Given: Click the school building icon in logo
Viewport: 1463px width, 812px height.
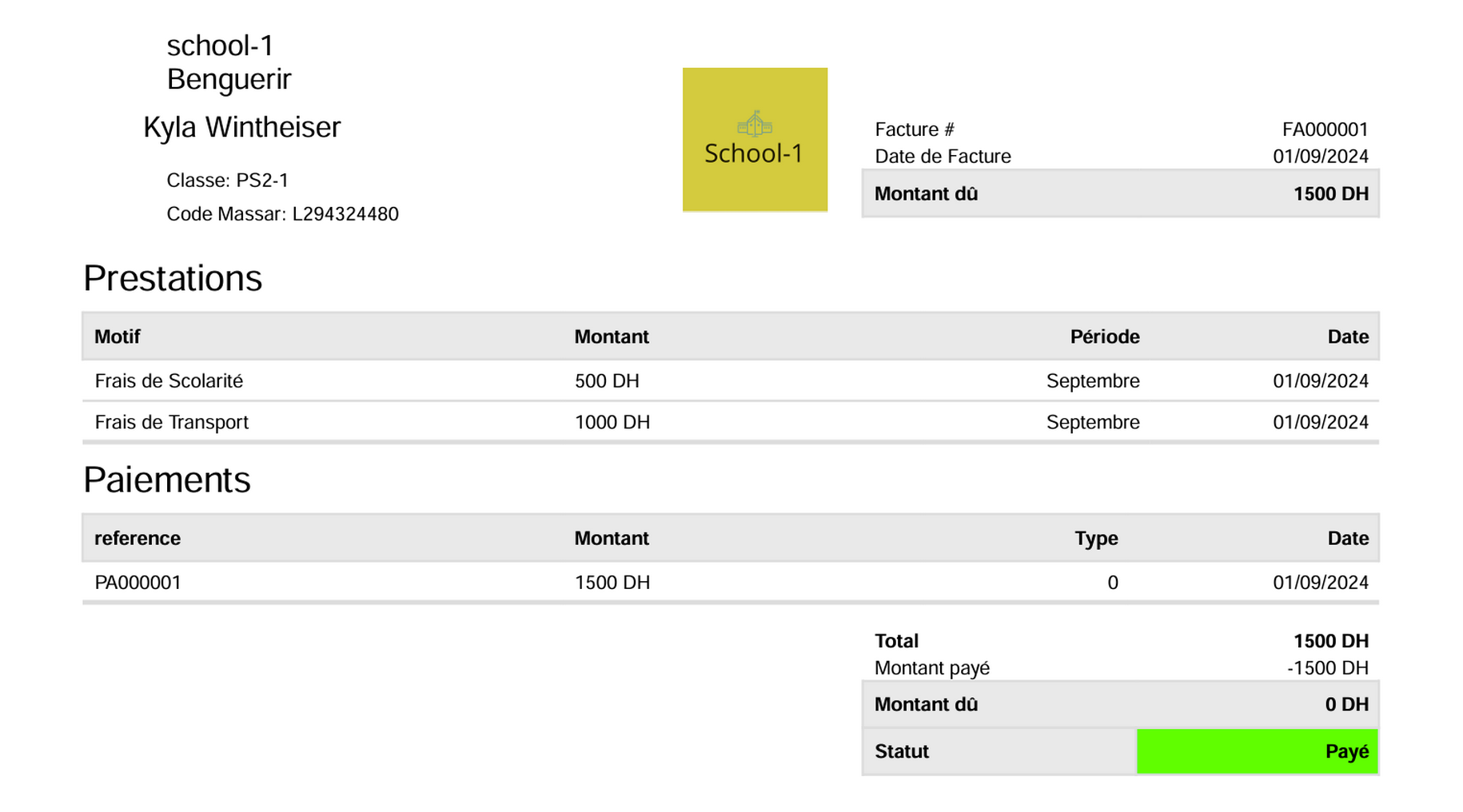Looking at the screenshot, I should [x=755, y=124].
